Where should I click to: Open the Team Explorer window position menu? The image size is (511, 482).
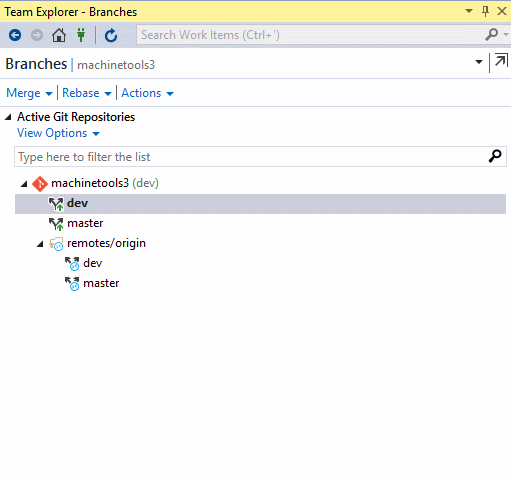pos(469,11)
